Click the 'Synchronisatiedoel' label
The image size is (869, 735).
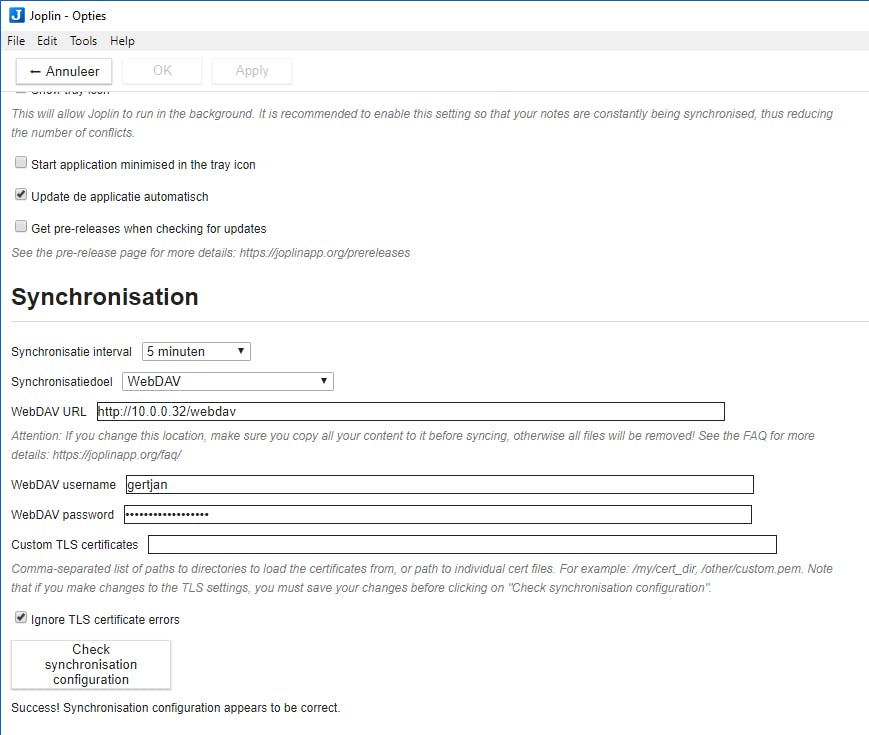pos(62,382)
